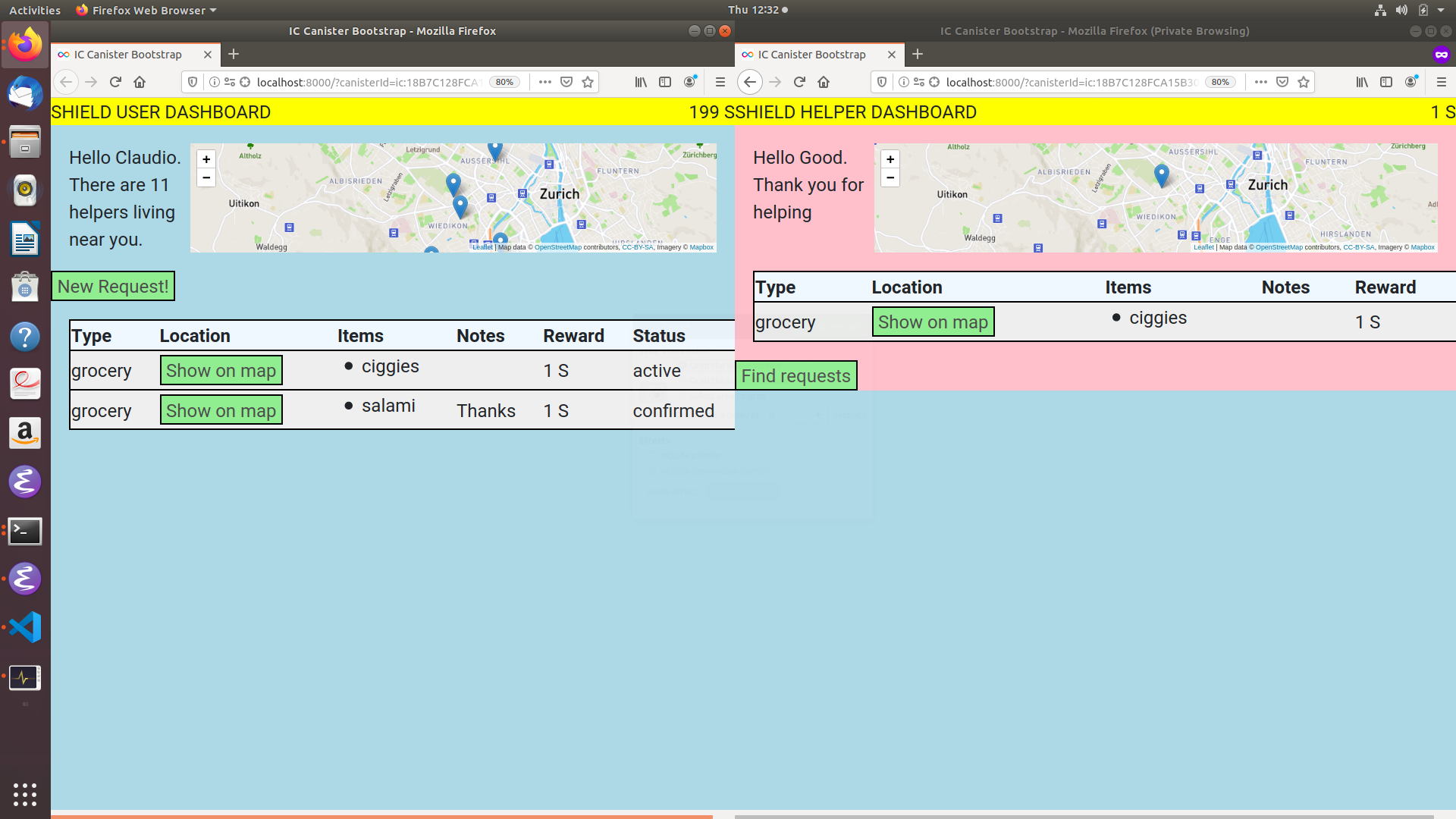Click Show on map for ciggies request

point(221,370)
